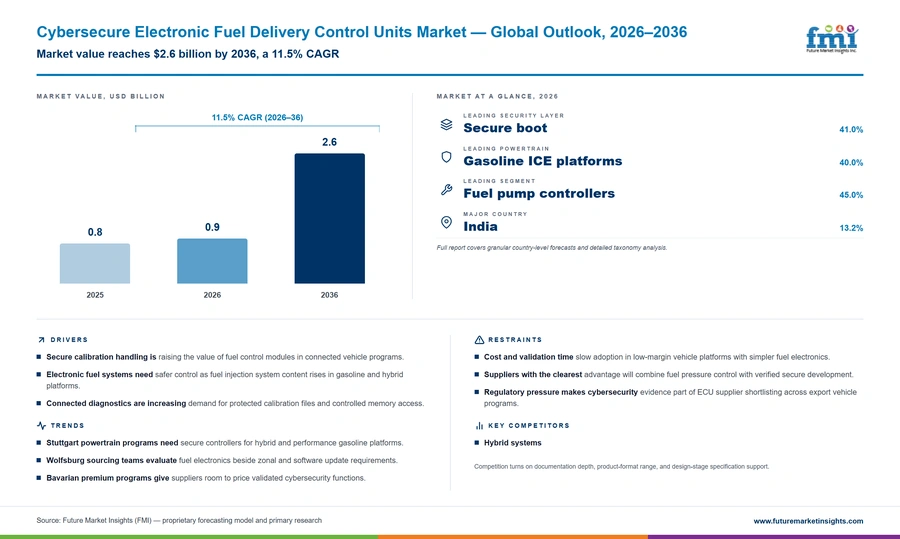Click the Market at a Glance, 2026 heading
Screen dimensions: 900x539
point(497,96)
